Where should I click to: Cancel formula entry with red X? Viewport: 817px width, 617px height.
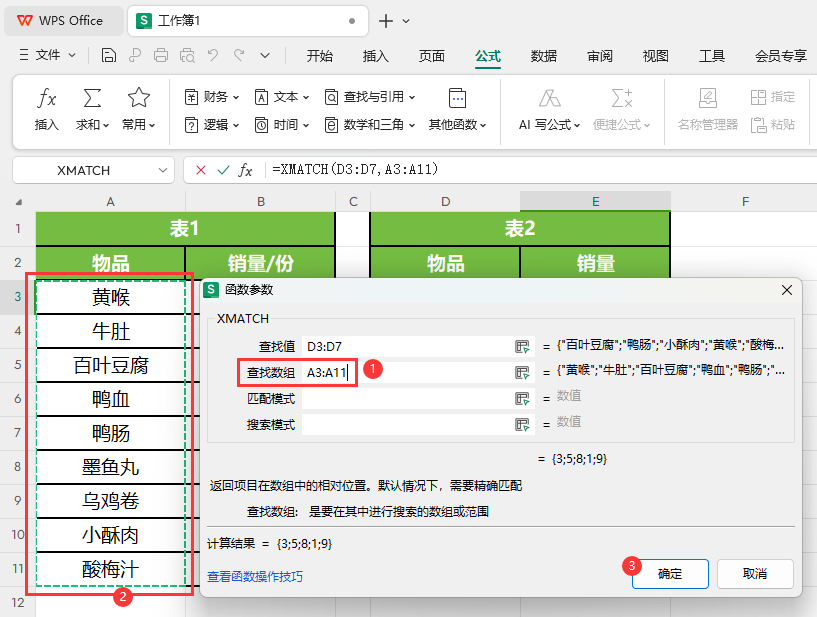(201, 170)
